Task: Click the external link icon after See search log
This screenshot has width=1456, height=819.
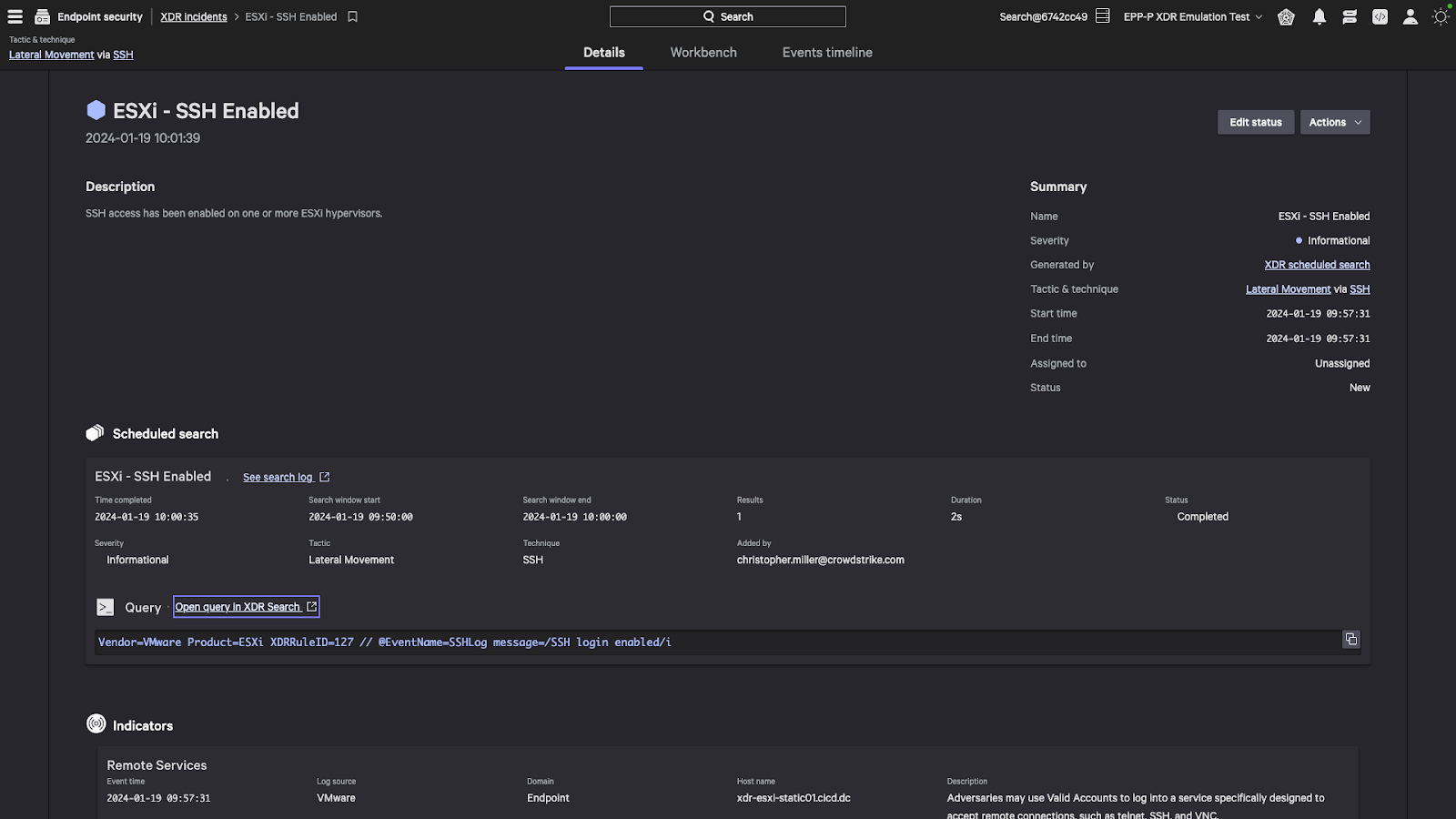Action: coord(325,477)
